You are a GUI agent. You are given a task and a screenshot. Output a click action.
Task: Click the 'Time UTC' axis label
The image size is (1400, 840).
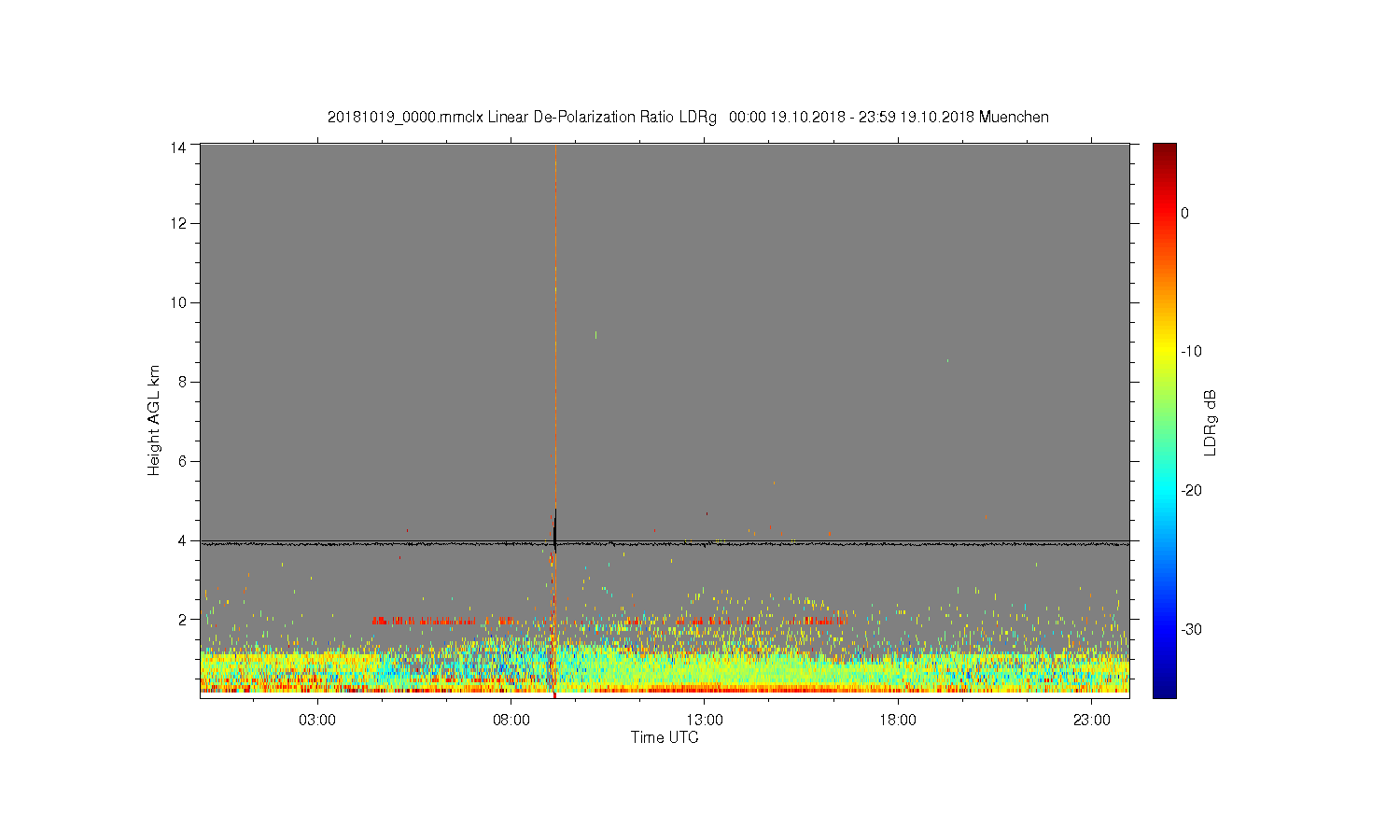[665, 737]
